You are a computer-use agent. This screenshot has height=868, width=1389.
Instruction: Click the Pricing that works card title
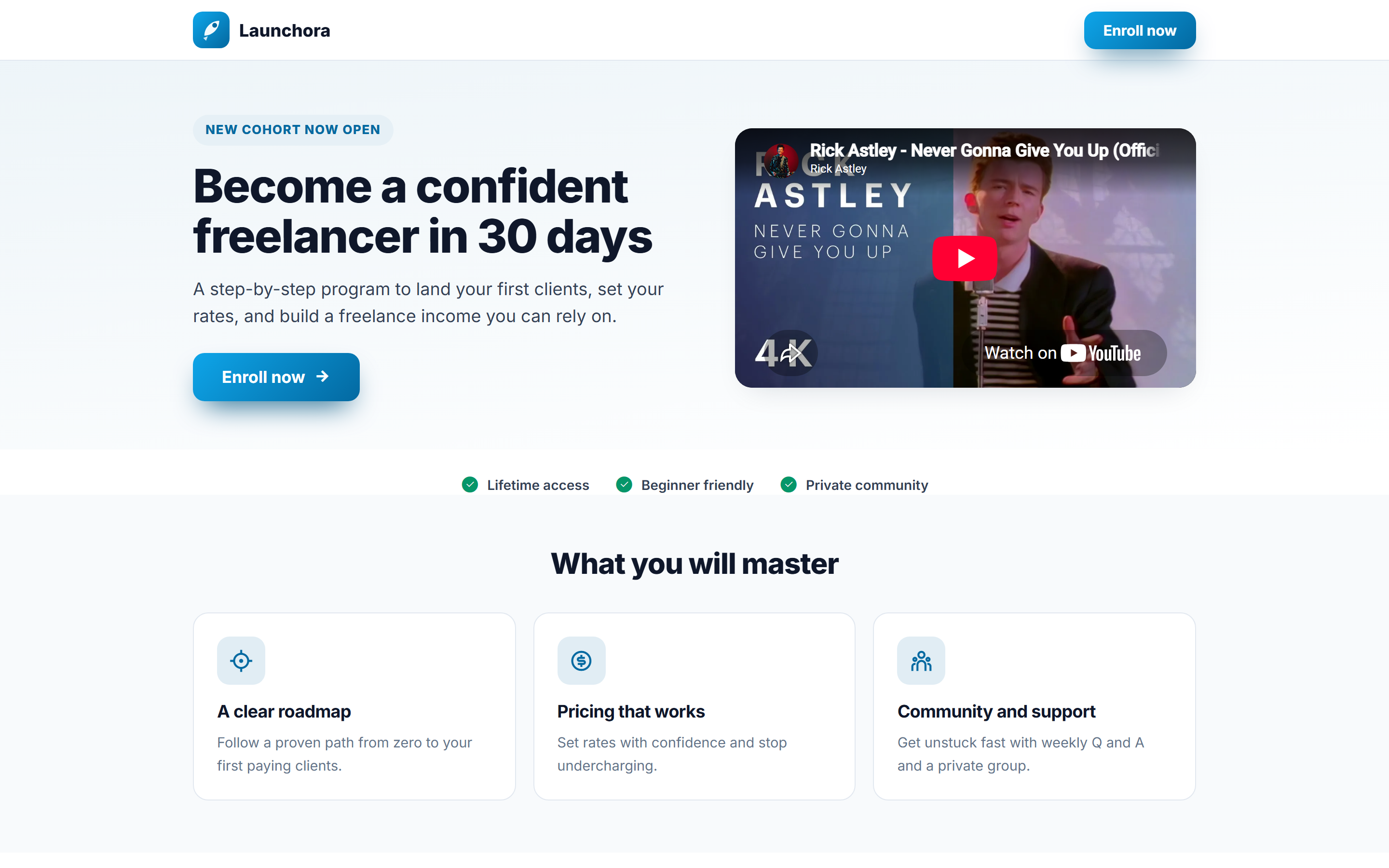[x=631, y=711]
